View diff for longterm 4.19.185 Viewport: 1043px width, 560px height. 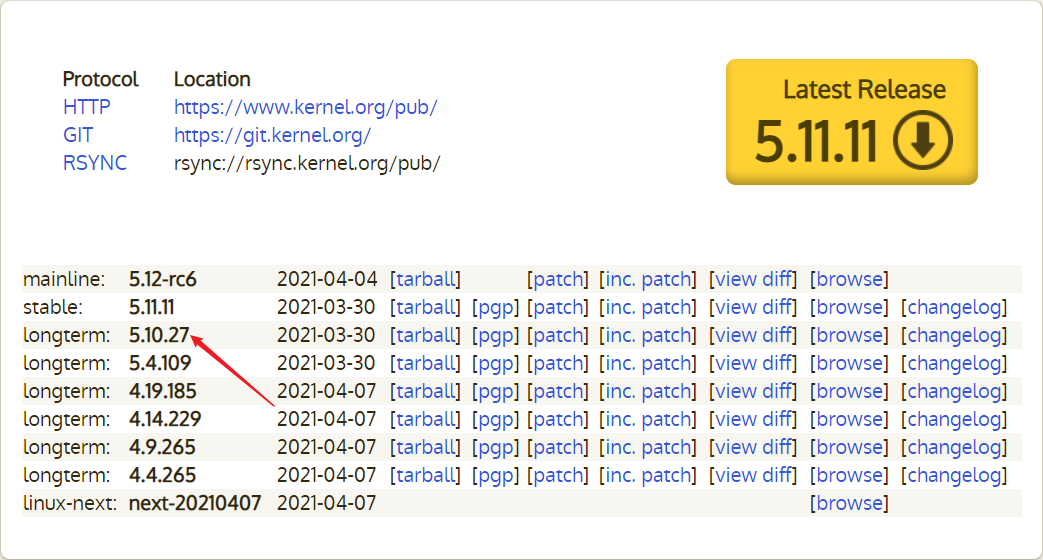pyautogui.click(x=753, y=391)
